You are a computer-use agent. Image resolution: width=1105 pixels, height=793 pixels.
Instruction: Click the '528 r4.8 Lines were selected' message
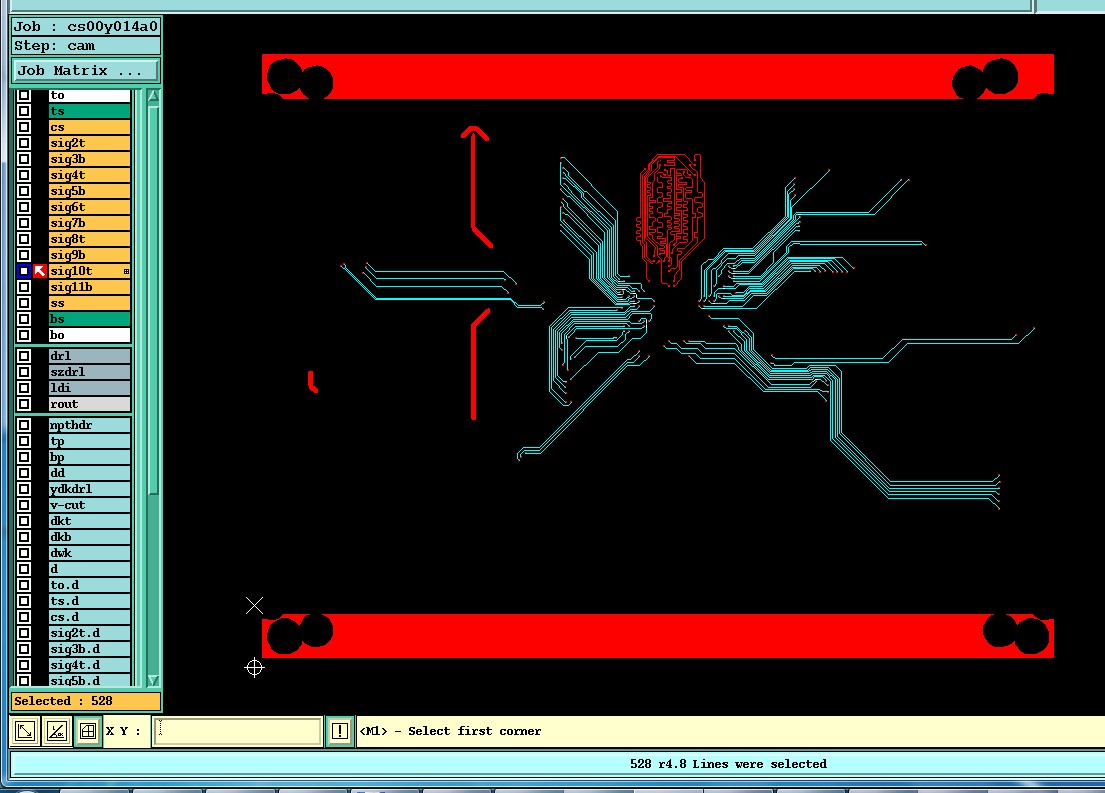(x=728, y=764)
